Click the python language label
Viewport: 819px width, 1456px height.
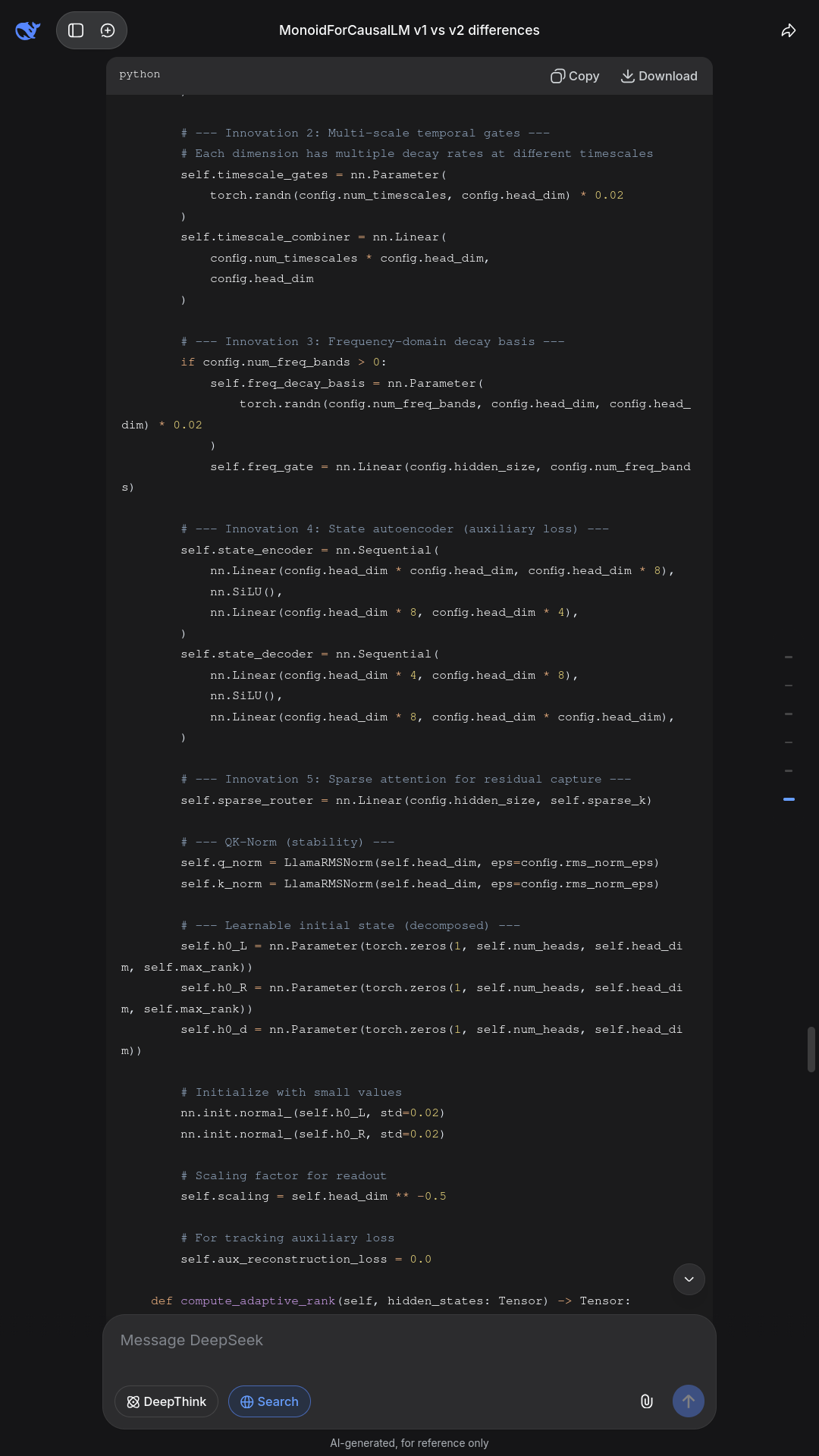tap(140, 74)
